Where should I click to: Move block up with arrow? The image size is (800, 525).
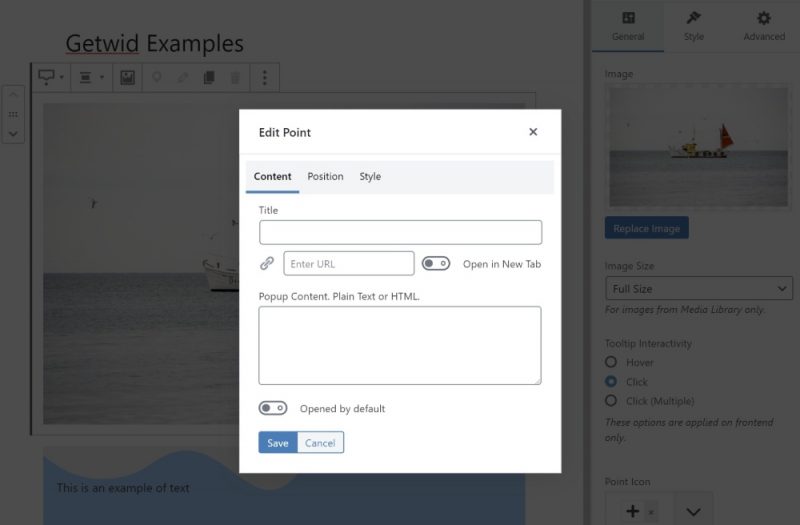13,95
